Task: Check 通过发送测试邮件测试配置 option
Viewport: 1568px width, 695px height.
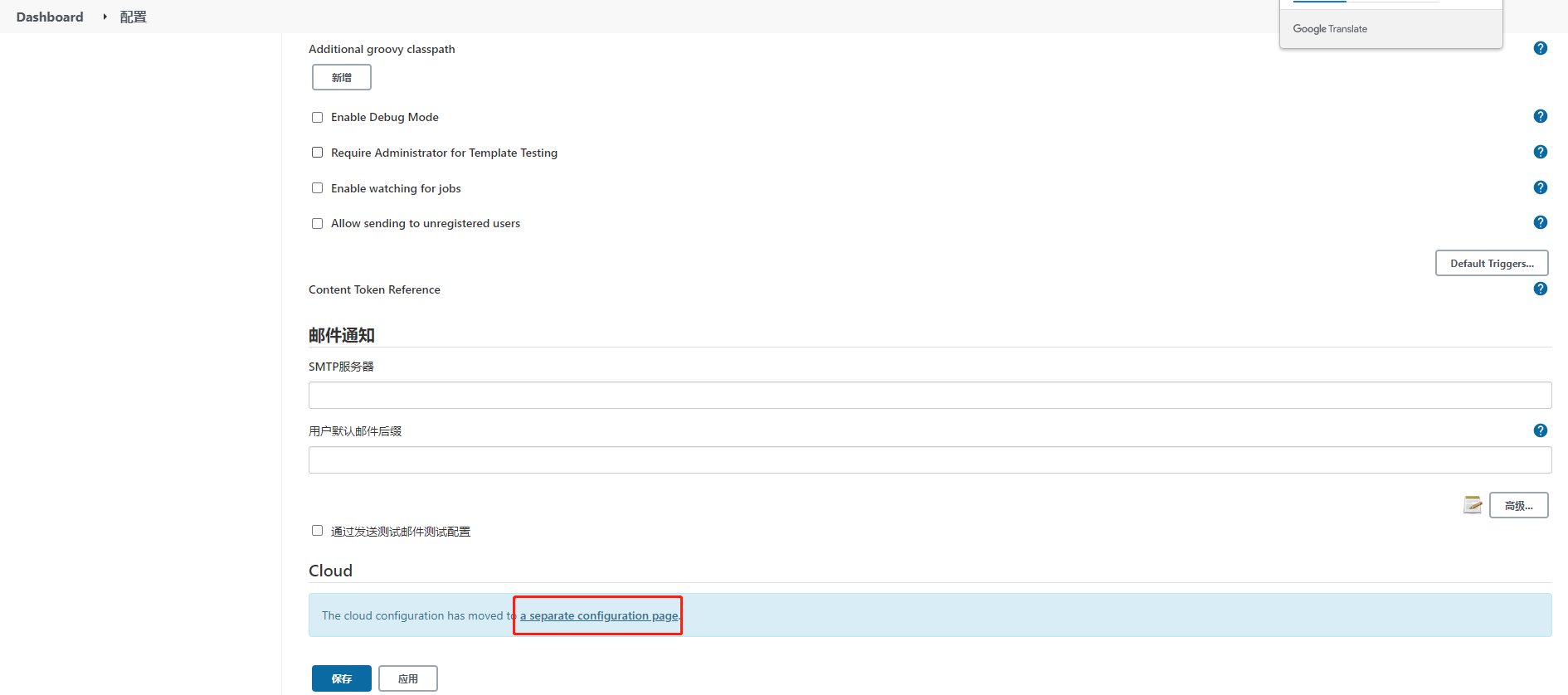Action: click(x=317, y=531)
